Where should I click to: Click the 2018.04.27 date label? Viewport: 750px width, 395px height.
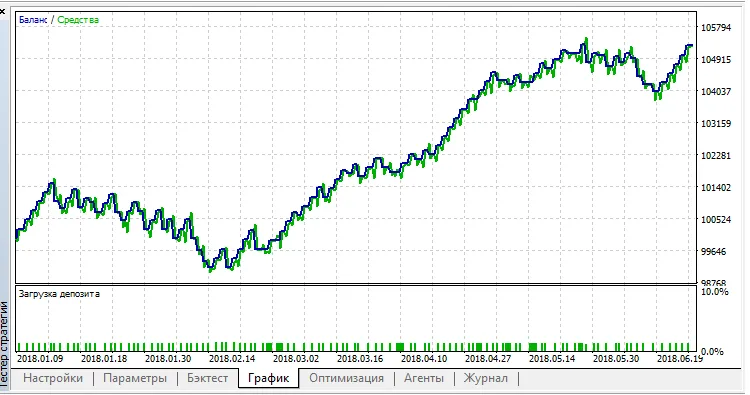click(488, 358)
